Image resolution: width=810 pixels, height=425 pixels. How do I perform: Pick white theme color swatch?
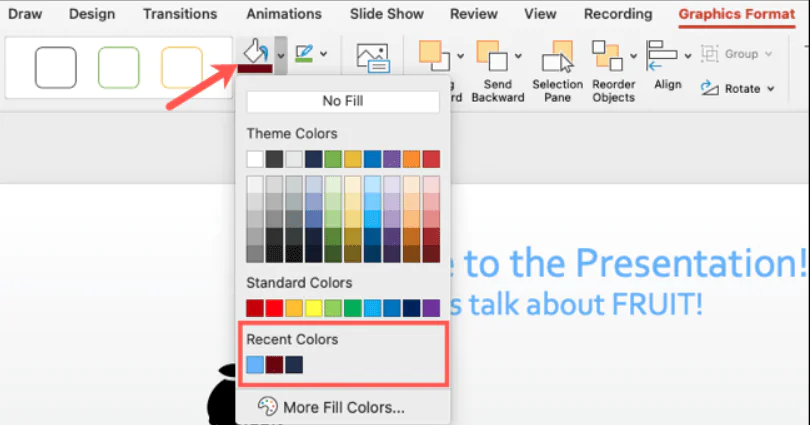255,159
